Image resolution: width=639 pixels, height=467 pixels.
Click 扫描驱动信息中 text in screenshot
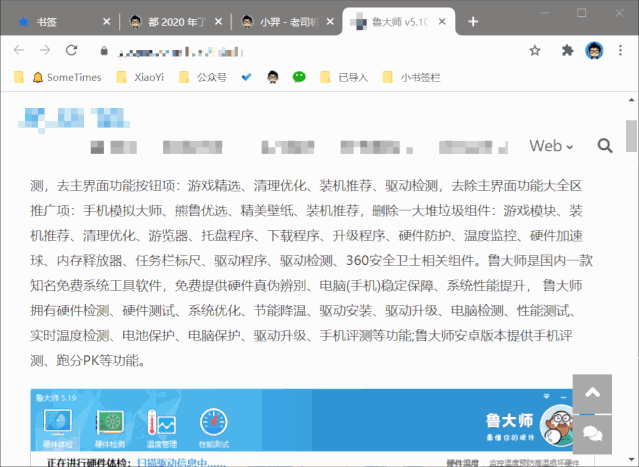181,463
